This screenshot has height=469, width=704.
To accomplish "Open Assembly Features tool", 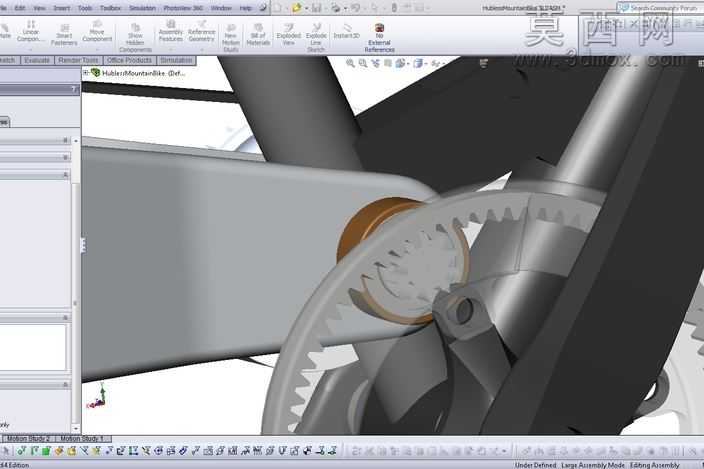I will click(x=171, y=31).
